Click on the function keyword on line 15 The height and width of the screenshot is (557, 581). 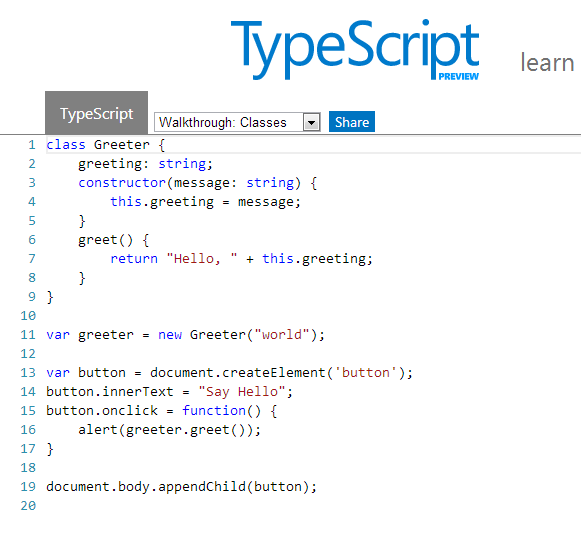[x=214, y=411]
